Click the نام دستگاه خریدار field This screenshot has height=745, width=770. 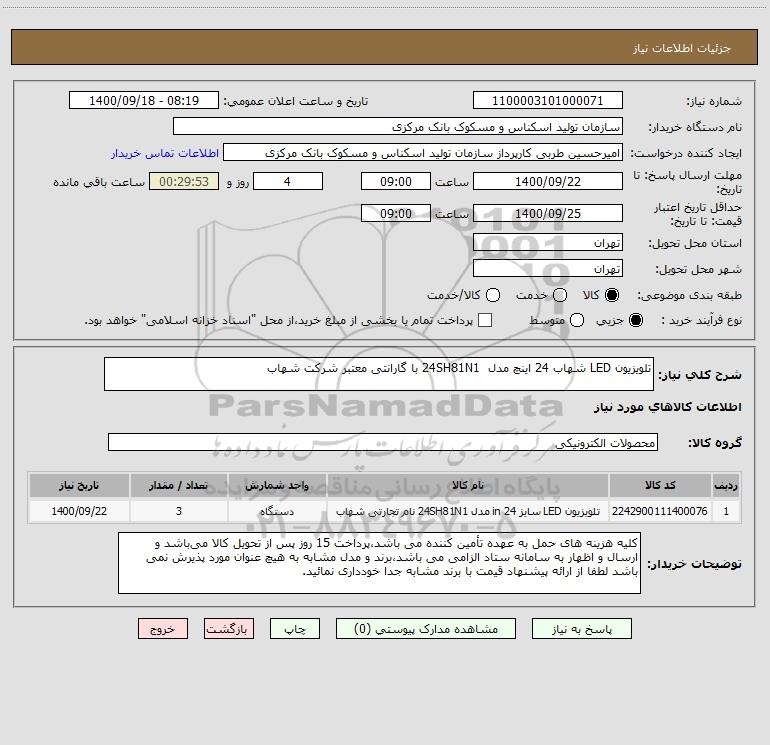(398, 126)
